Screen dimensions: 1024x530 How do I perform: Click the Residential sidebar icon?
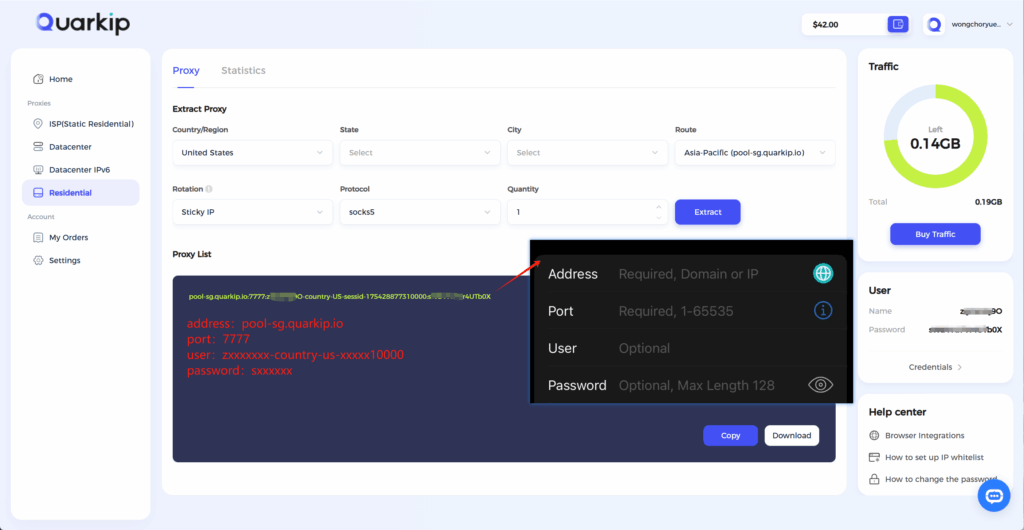pyautogui.click(x=38, y=193)
